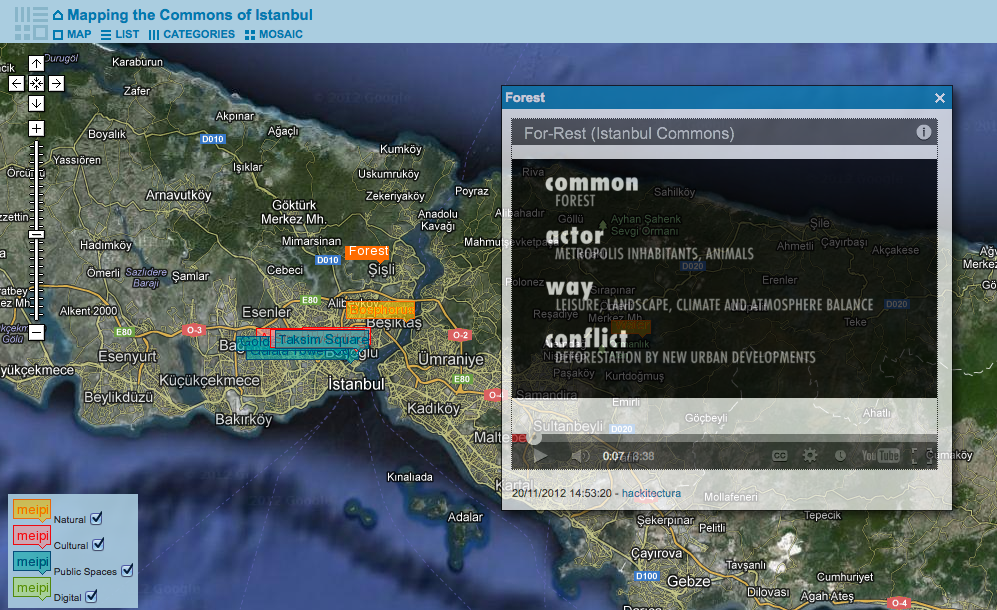
Task: Click the Watch Later clock icon
Action: 840,455
